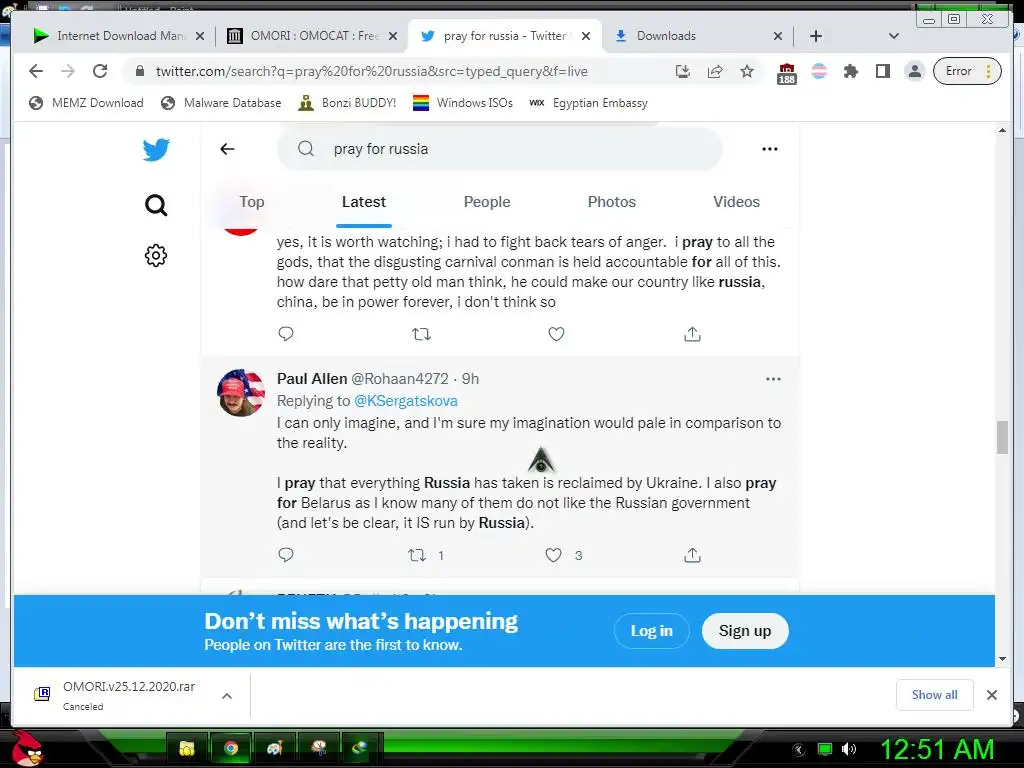
Task: Open Paul Allen's profile name
Action: (312, 379)
